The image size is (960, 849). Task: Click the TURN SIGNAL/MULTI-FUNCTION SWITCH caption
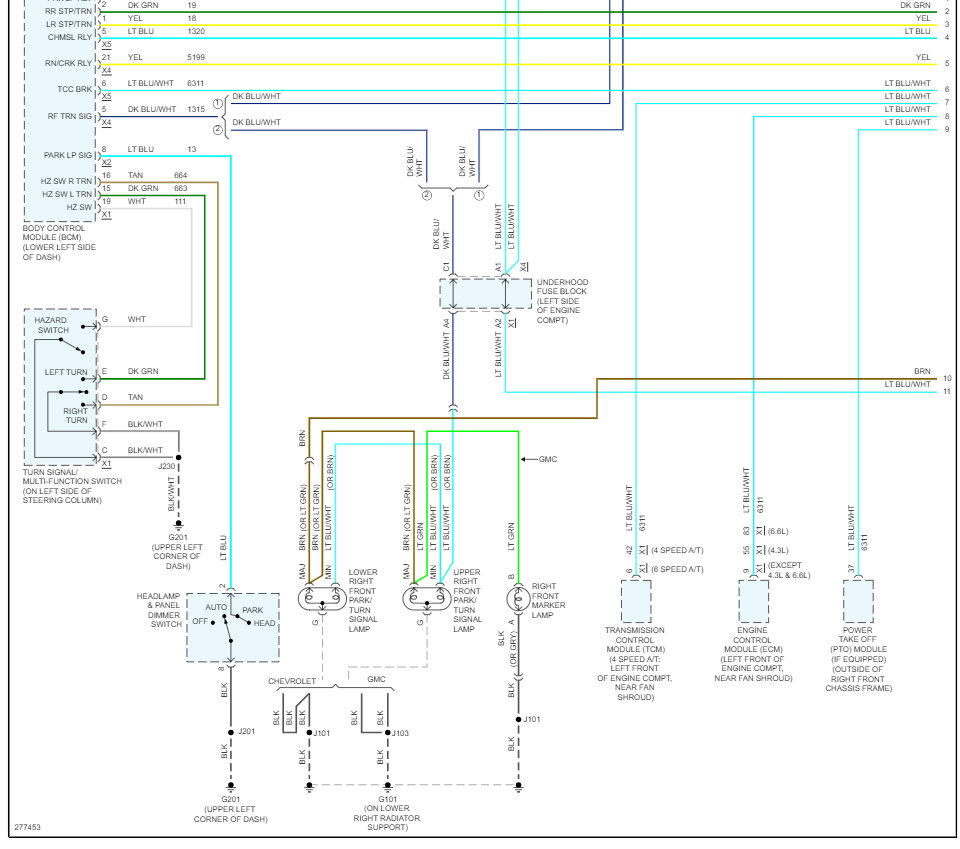coord(72,486)
